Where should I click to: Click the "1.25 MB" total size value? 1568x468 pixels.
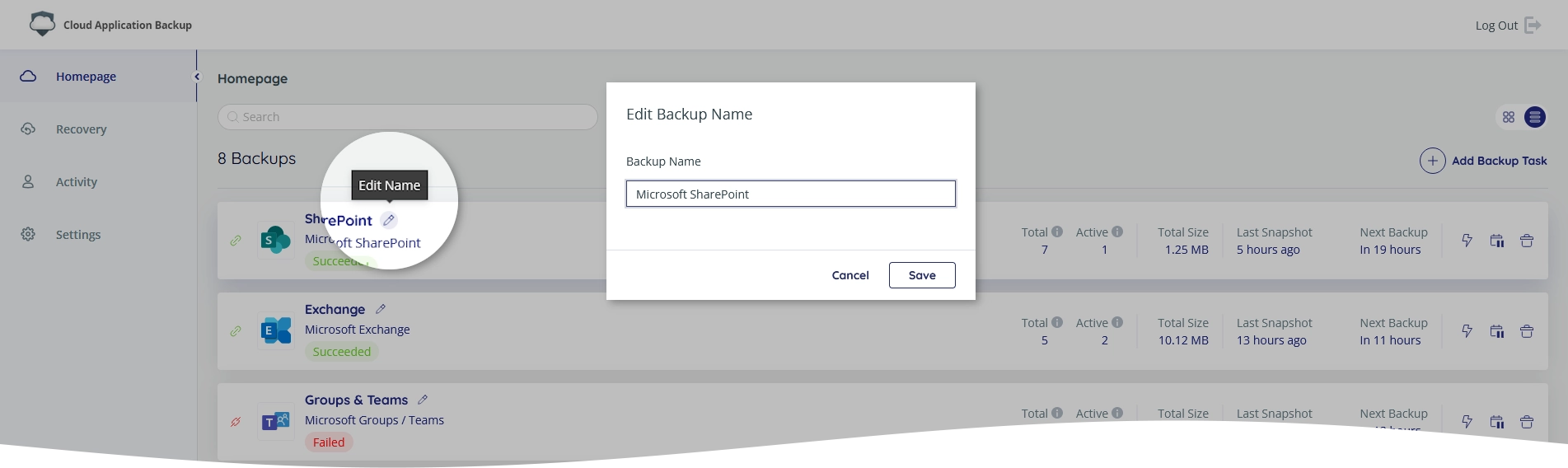point(1187,250)
